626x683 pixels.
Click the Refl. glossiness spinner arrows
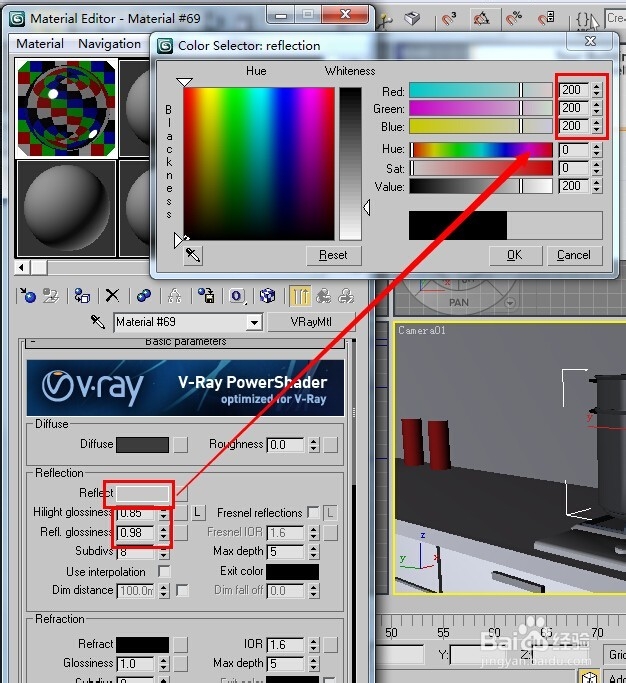click(163, 532)
